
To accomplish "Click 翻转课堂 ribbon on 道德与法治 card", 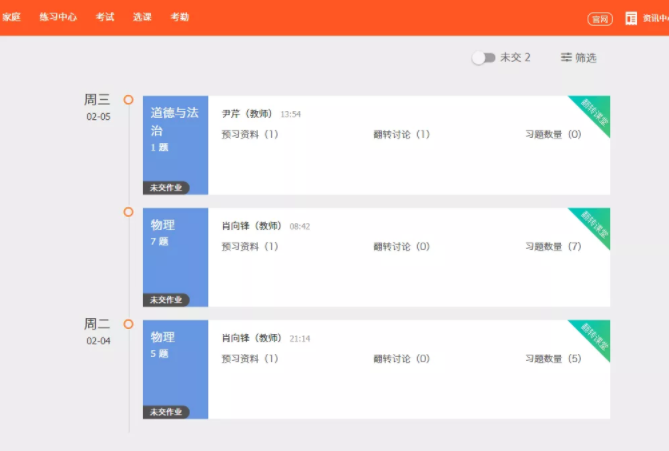I will [x=593, y=114].
